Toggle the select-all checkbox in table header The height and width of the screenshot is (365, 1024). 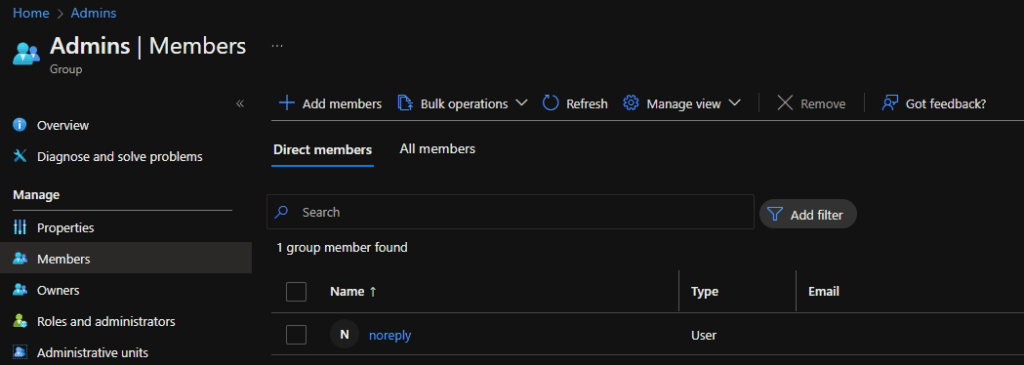(296, 292)
